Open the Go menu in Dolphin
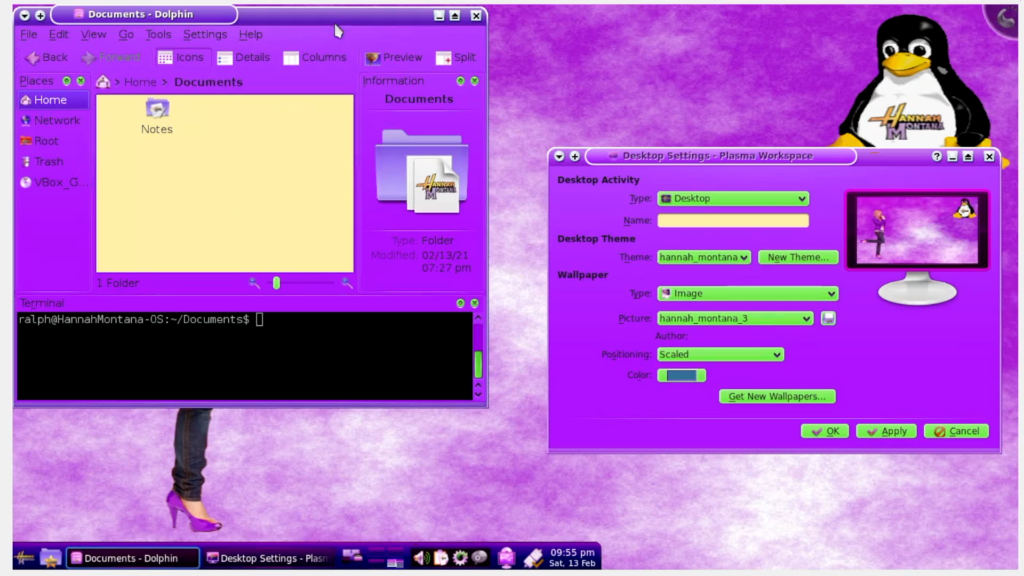The width and height of the screenshot is (1024, 576). pos(126,35)
